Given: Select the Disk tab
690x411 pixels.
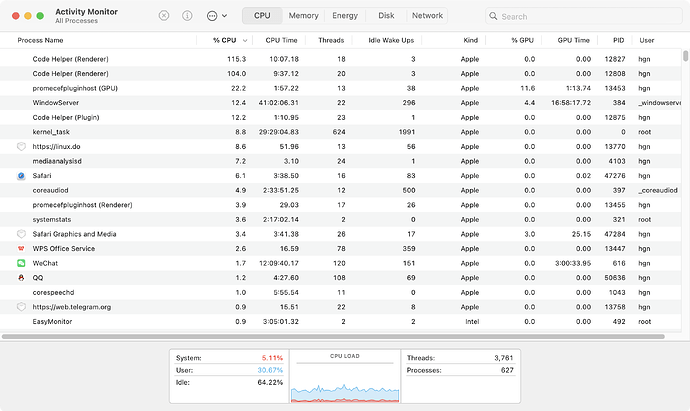Looking at the screenshot, I should 386,15.
